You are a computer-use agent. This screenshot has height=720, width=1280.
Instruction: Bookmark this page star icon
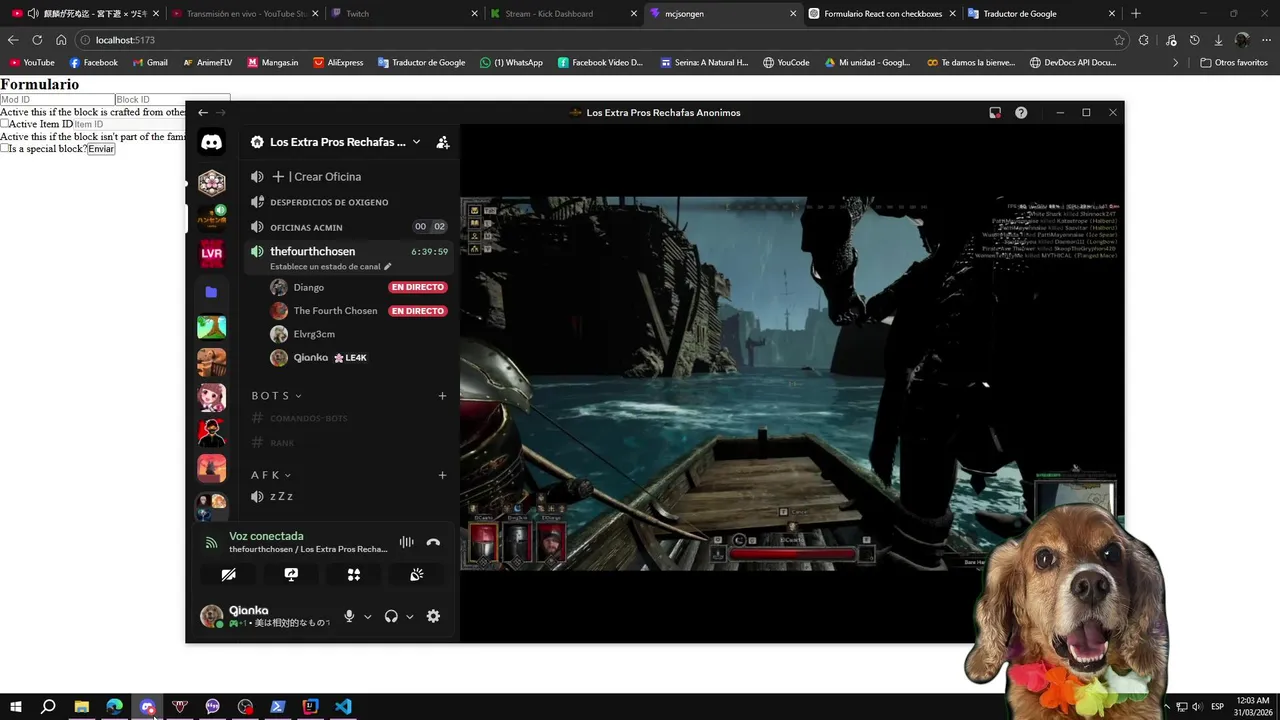pyautogui.click(x=1119, y=40)
